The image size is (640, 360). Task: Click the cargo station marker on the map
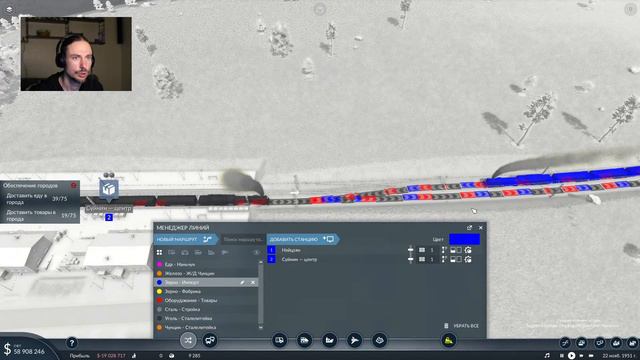pyautogui.click(x=109, y=189)
